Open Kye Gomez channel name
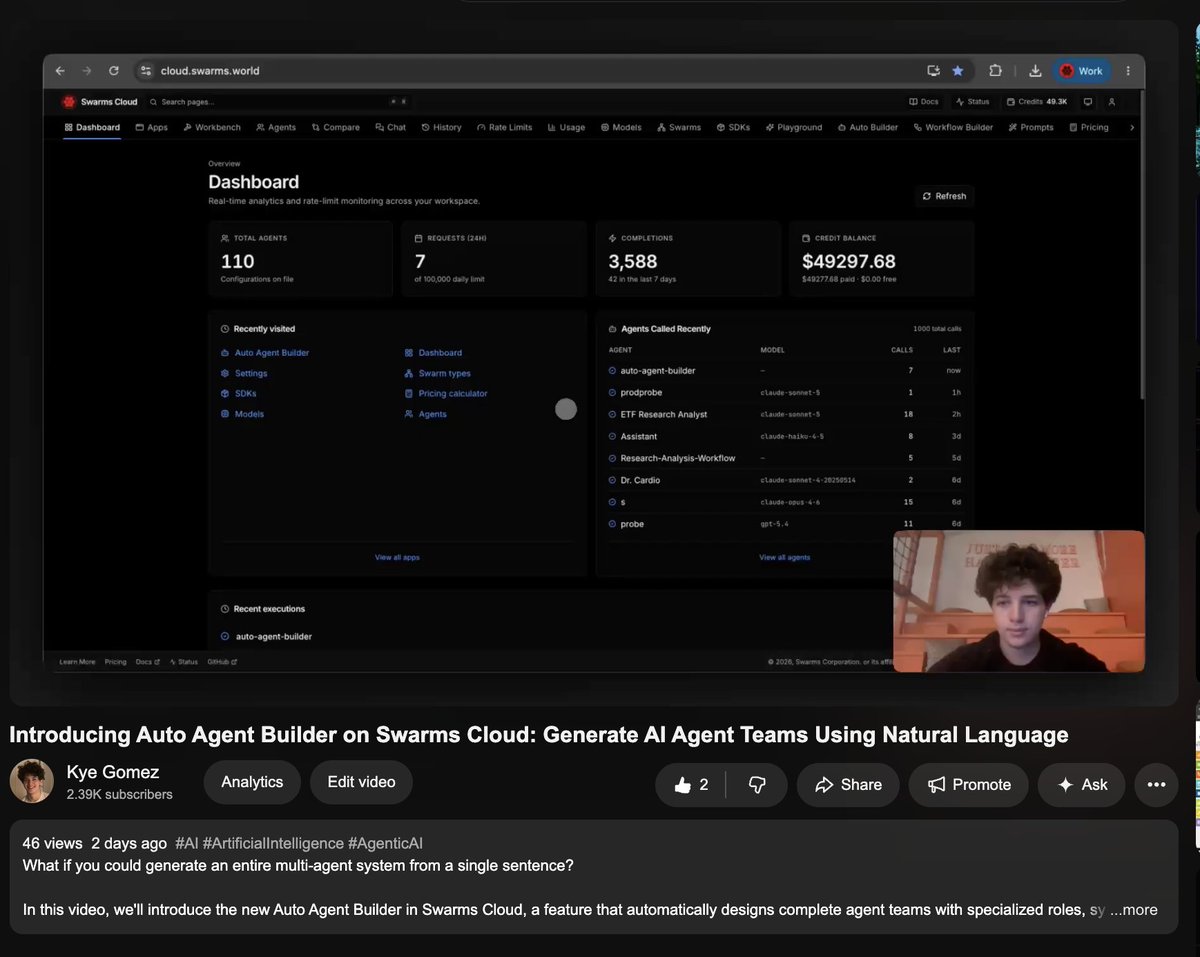Screen dimensions: 1200x957 (112, 772)
